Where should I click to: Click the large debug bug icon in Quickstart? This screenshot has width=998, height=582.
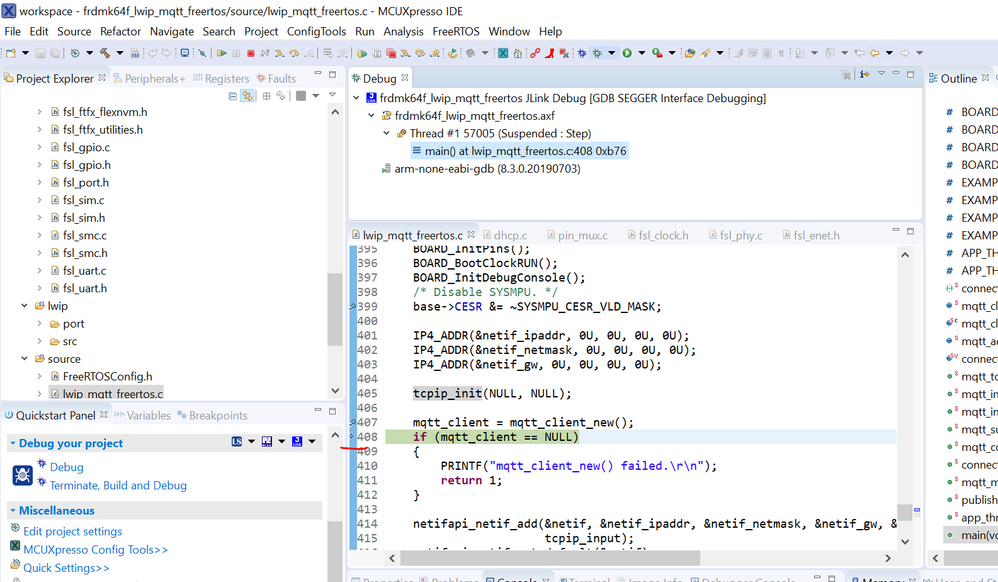[22, 475]
